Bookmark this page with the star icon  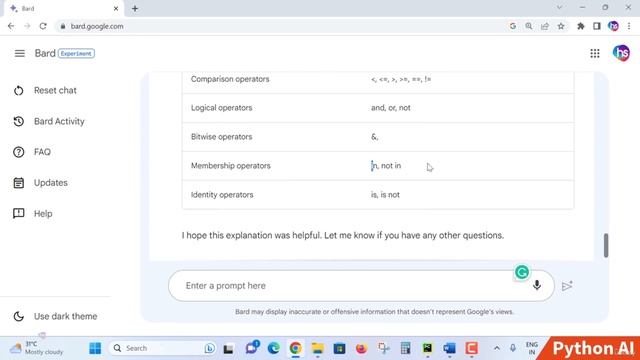click(x=561, y=26)
